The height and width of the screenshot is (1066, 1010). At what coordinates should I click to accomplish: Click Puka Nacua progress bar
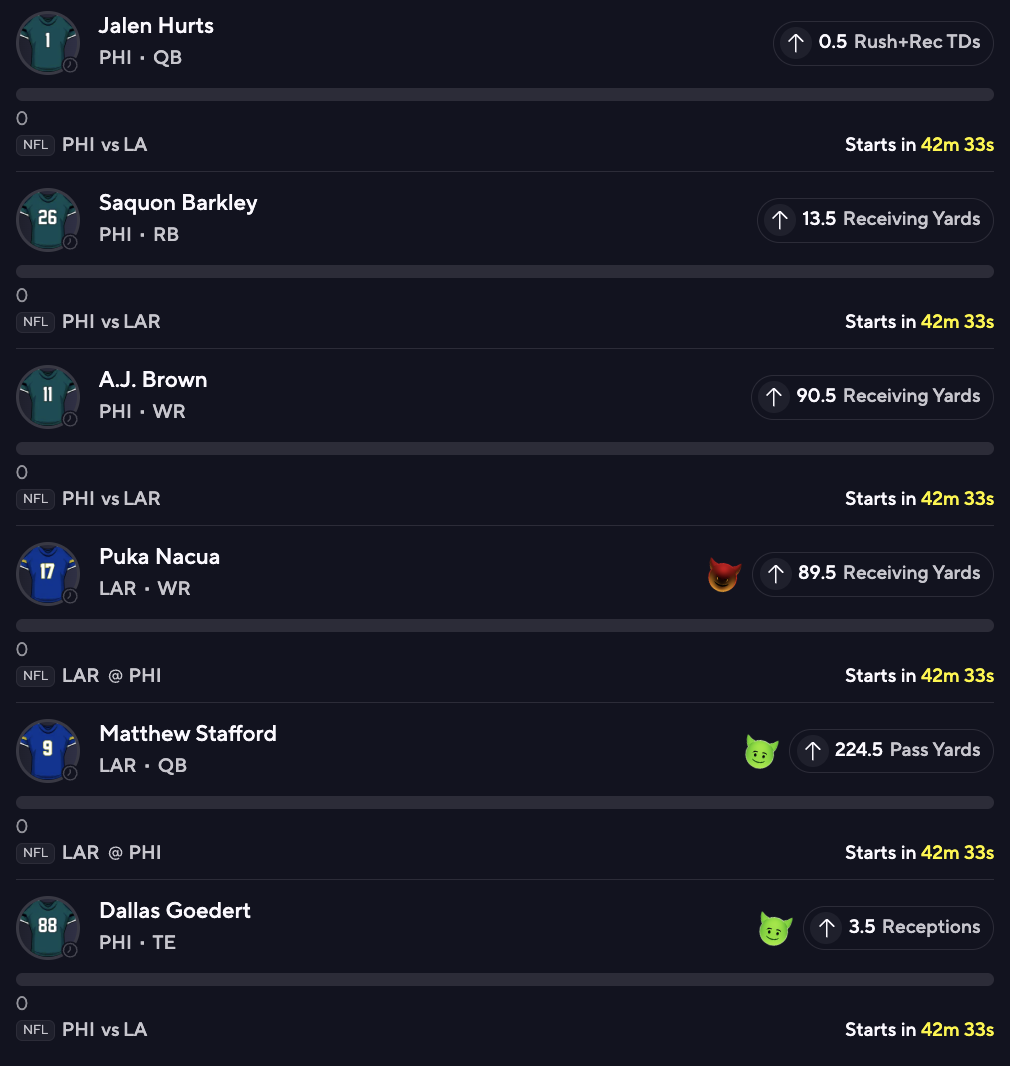tap(504, 625)
